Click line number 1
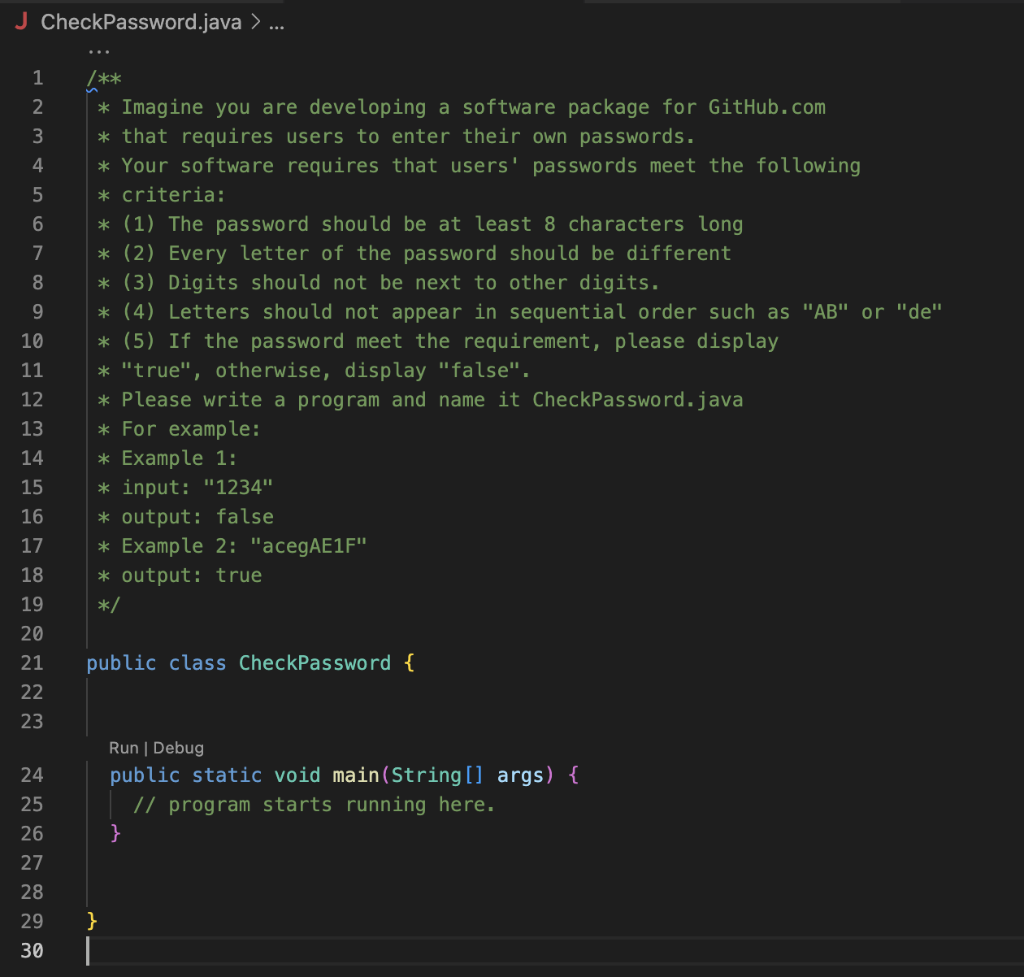 37,77
